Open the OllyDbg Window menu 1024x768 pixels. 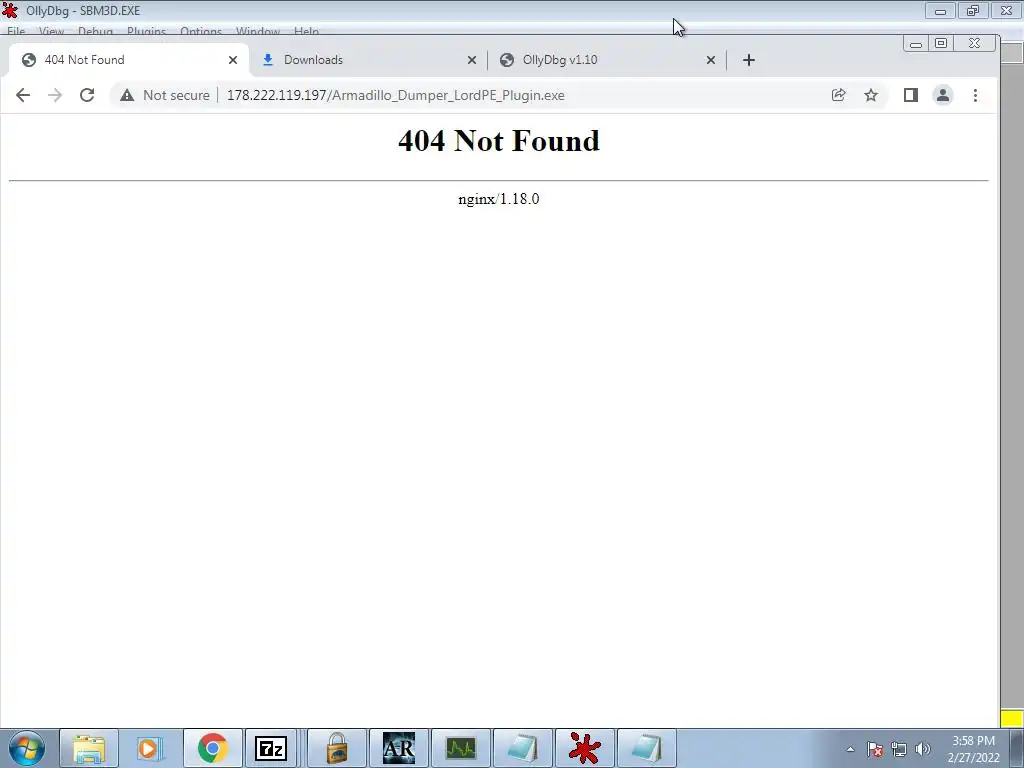pos(258,31)
